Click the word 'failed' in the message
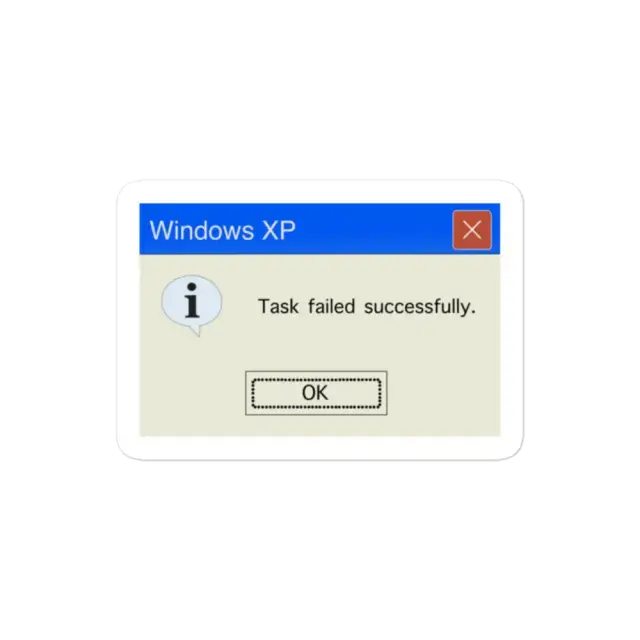Screen dimensions: 640x640 click(331, 307)
